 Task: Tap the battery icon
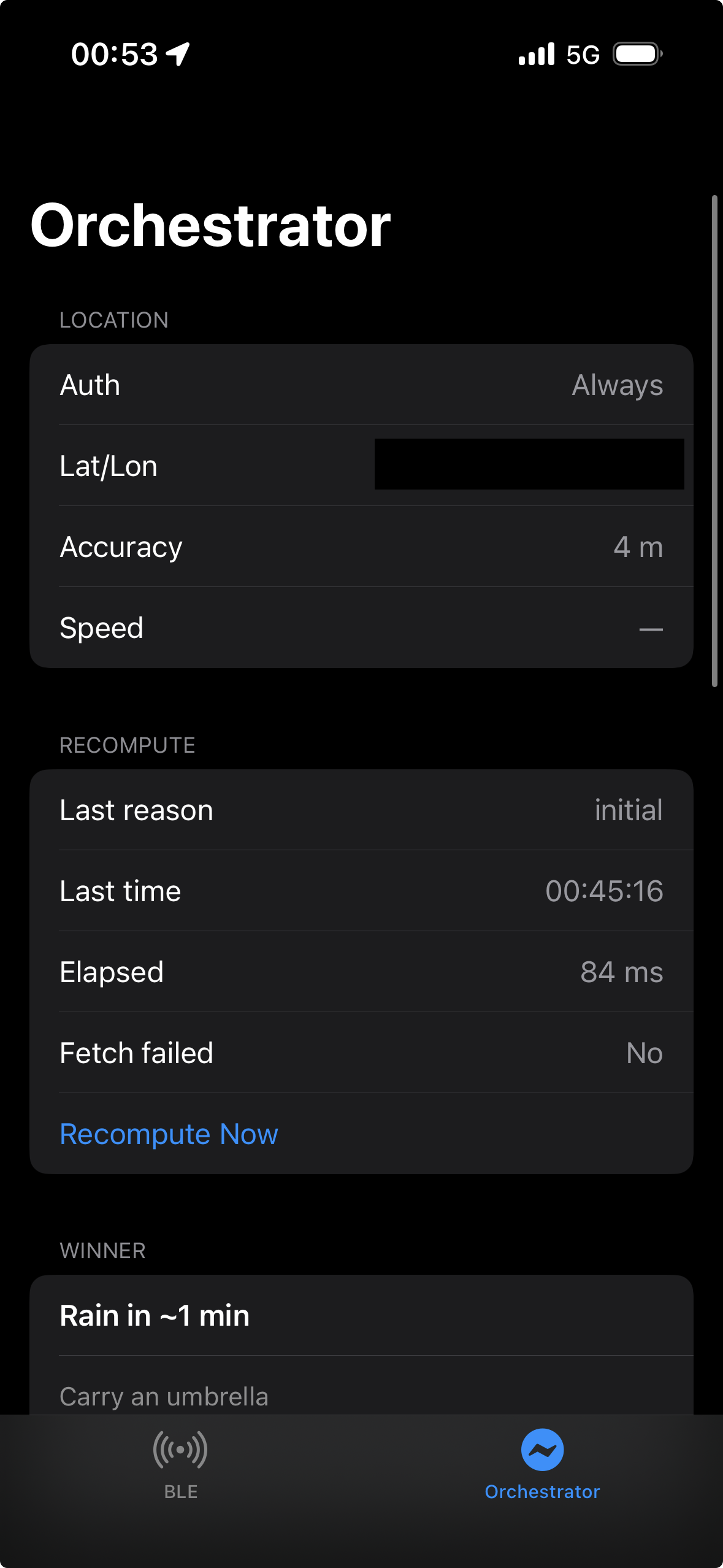click(637, 54)
